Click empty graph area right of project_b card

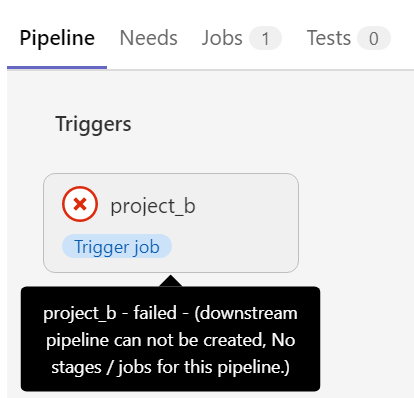point(356,223)
